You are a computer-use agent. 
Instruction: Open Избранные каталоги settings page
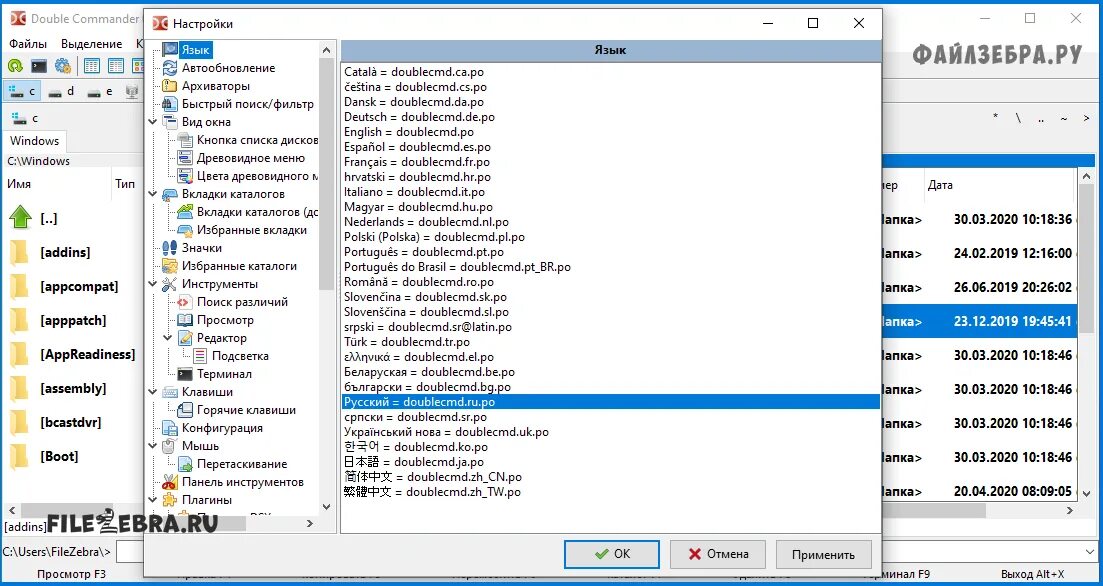[239, 266]
